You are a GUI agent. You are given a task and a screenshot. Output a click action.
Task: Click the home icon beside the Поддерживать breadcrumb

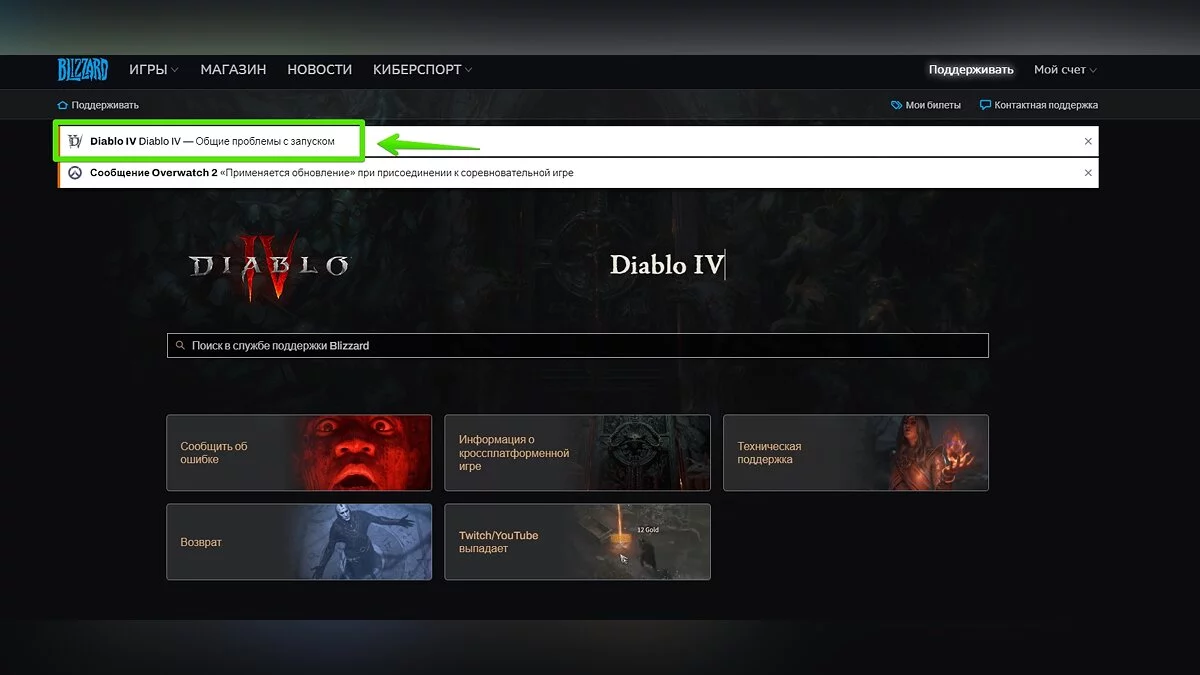pos(63,105)
